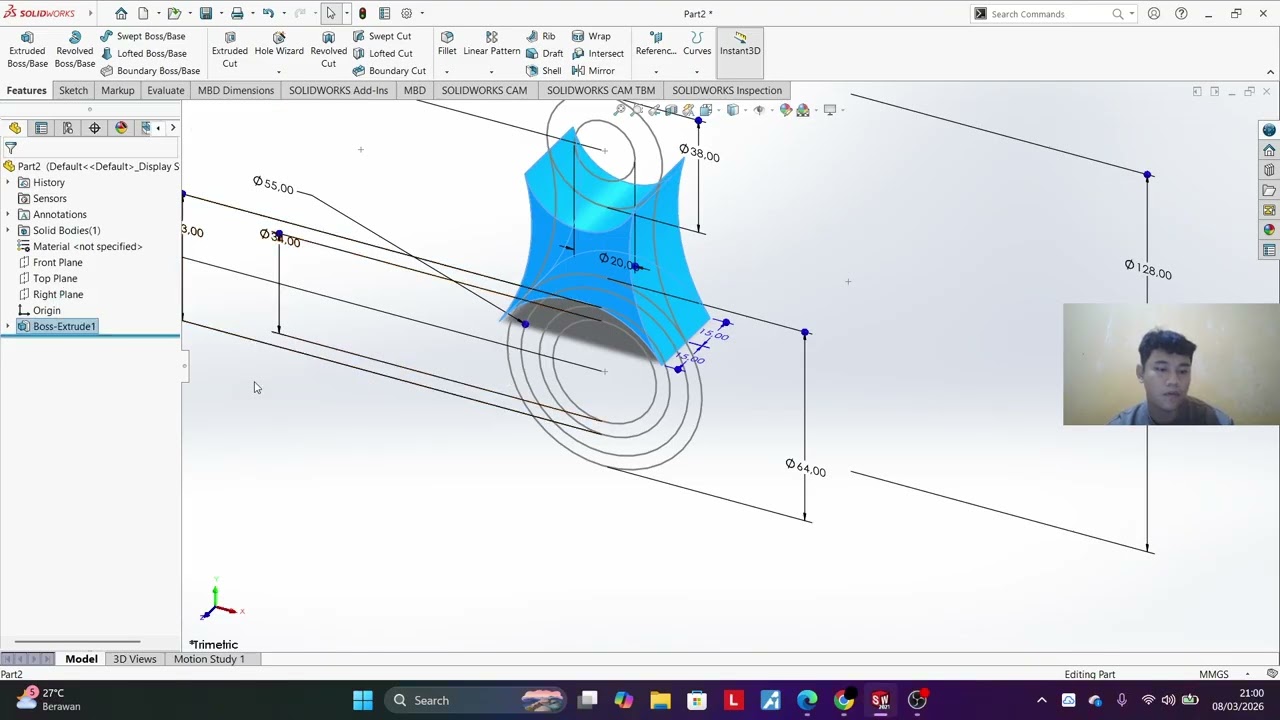Choose Lofted Boss/Base feature

(143, 54)
